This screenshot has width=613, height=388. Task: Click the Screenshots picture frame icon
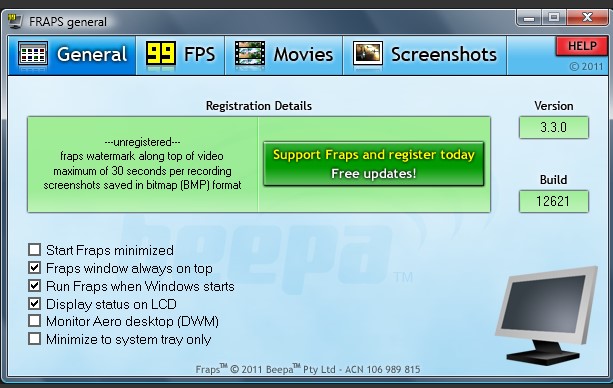pos(367,53)
